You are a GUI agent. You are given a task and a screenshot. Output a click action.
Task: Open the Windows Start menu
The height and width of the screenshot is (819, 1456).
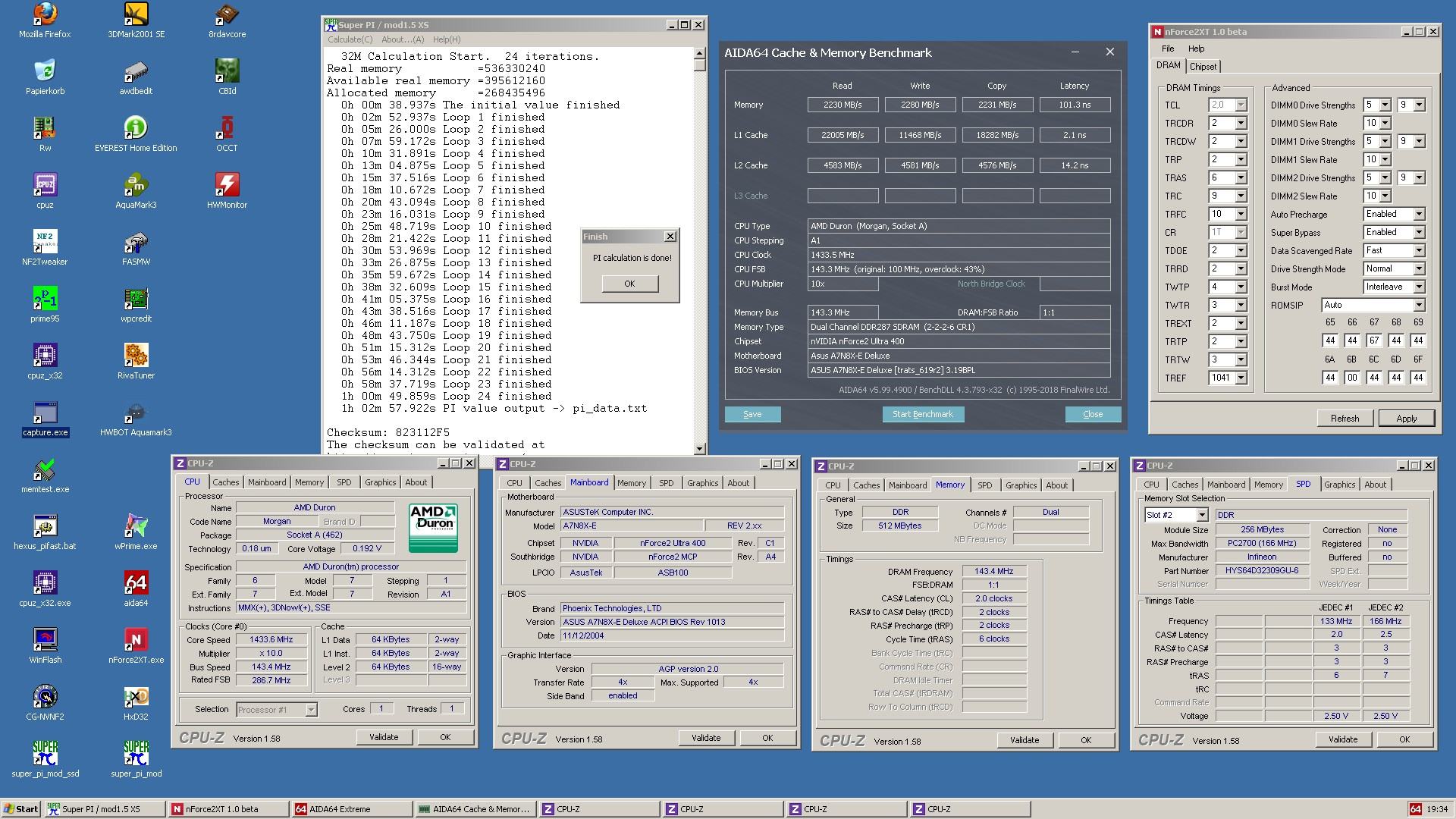pyautogui.click(x=21, y=809)
